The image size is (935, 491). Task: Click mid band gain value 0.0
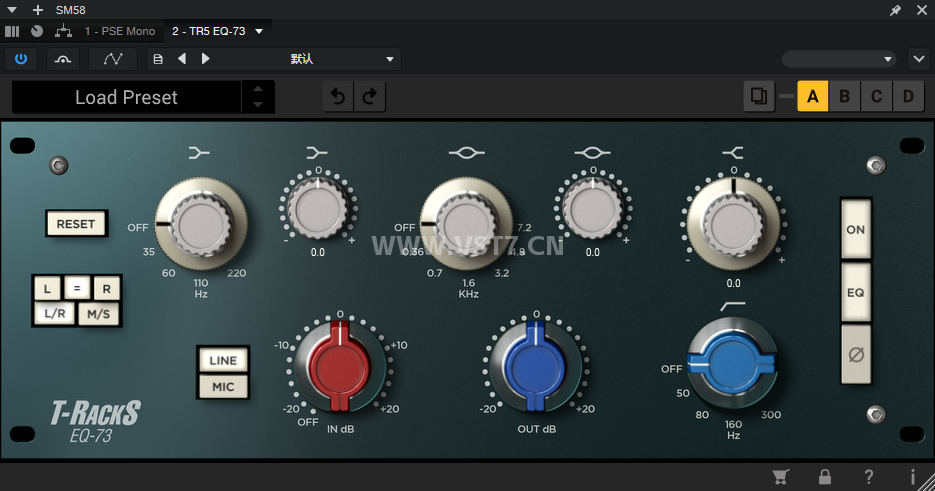593,252
